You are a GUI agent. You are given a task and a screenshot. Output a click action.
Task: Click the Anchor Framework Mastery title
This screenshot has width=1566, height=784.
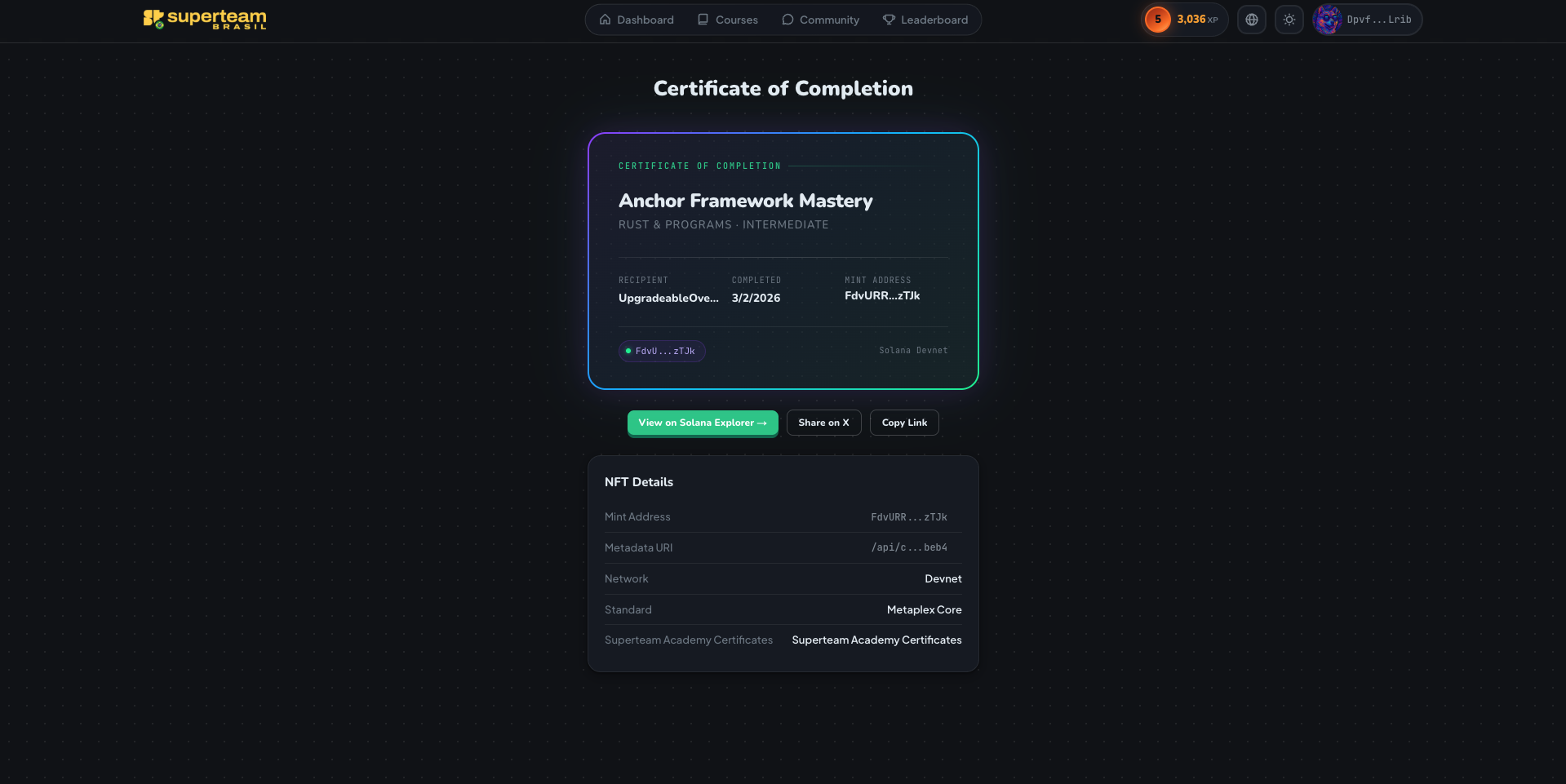pos(746,201)
